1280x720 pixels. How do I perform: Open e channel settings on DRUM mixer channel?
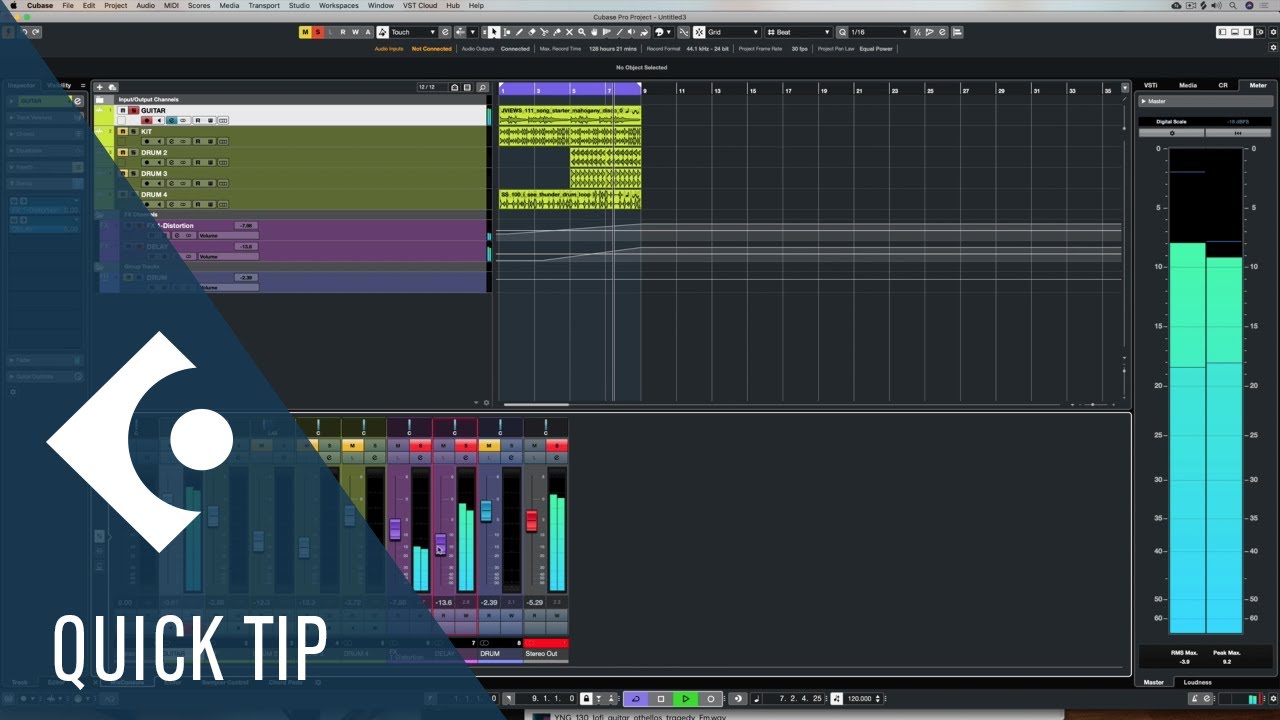pos(511,457)
